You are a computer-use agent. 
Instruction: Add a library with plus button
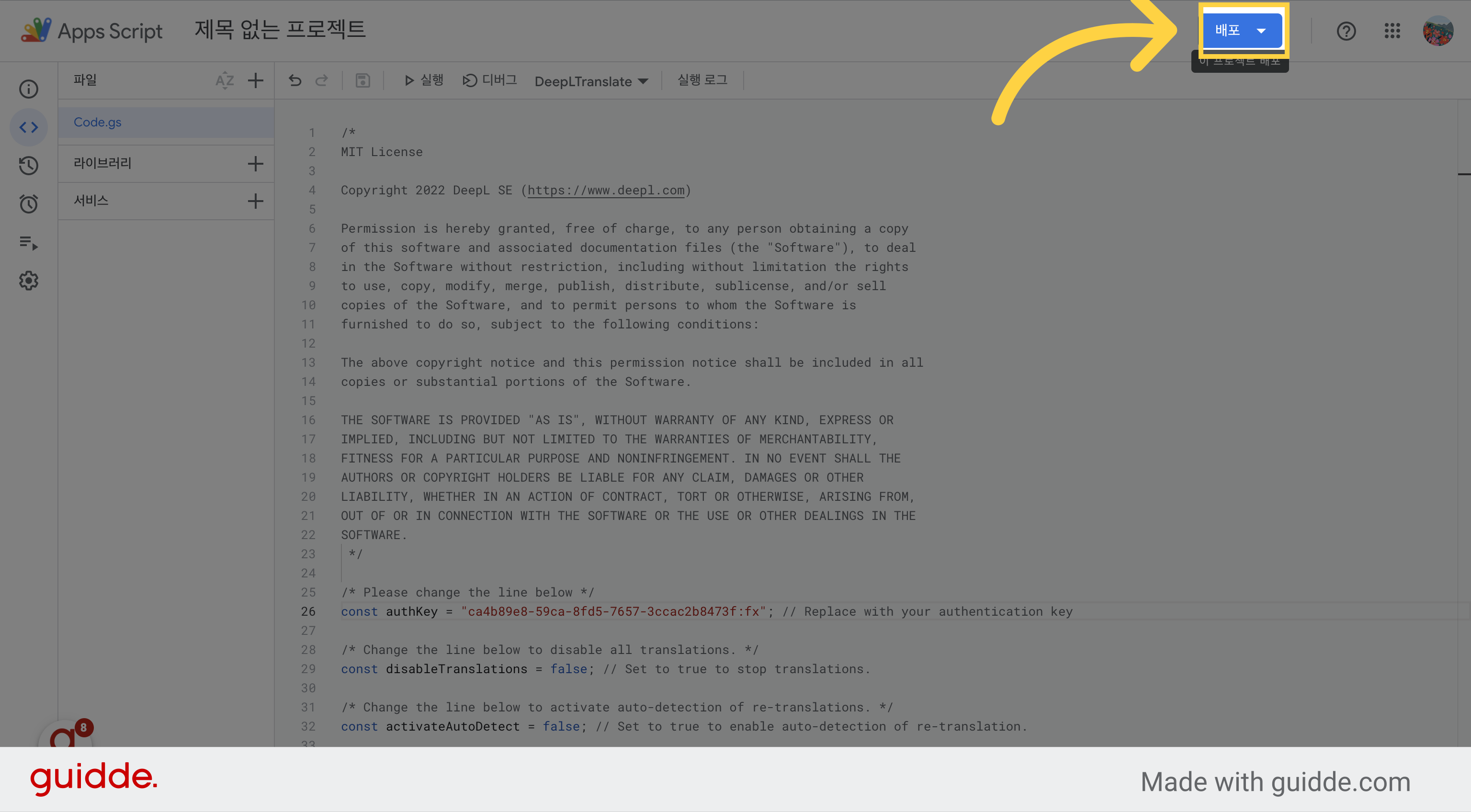click(255, 164)
